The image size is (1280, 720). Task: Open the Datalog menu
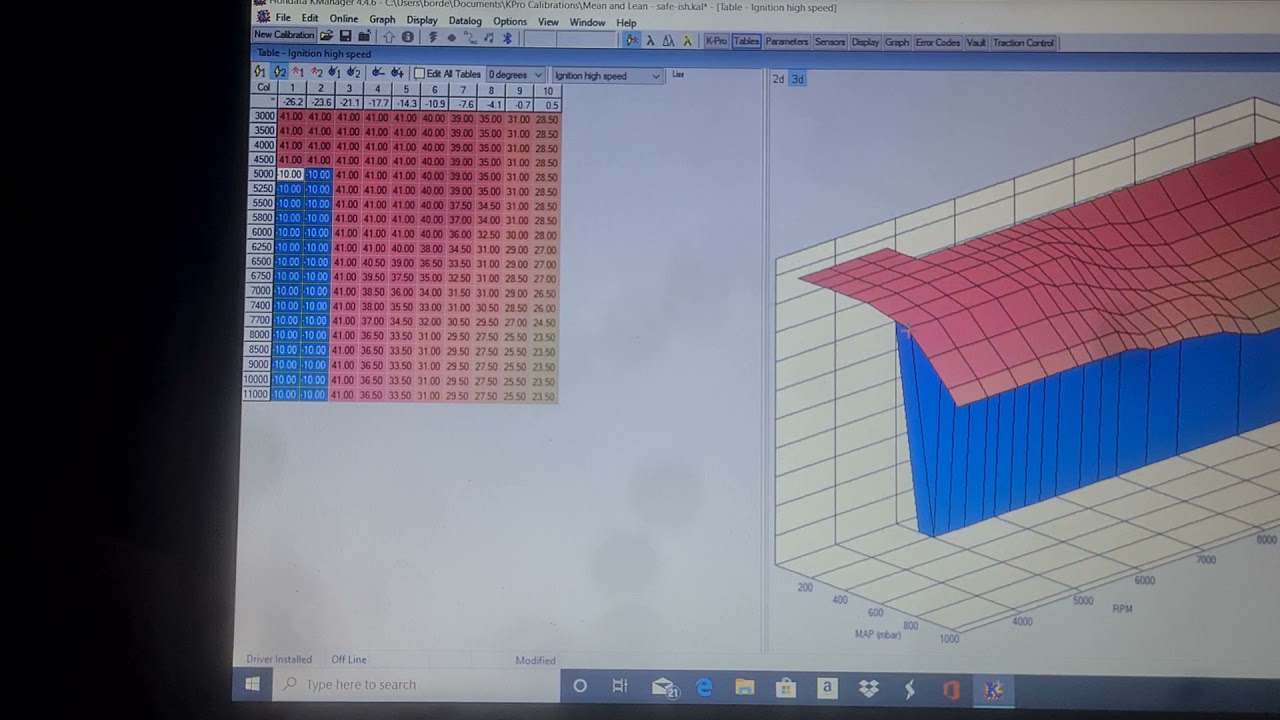click(465, 20)
